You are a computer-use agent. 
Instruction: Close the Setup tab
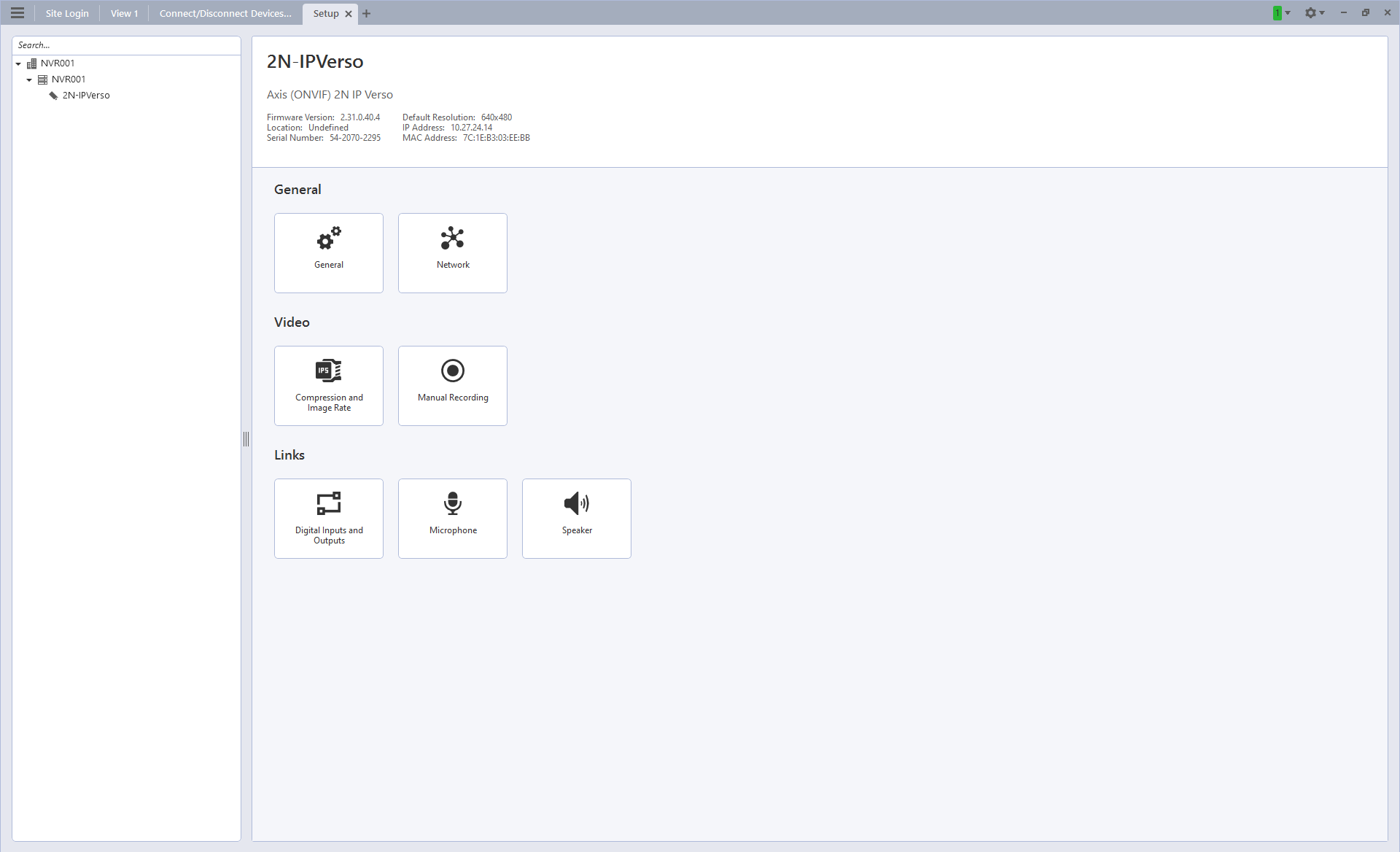(x=349, y=14)
